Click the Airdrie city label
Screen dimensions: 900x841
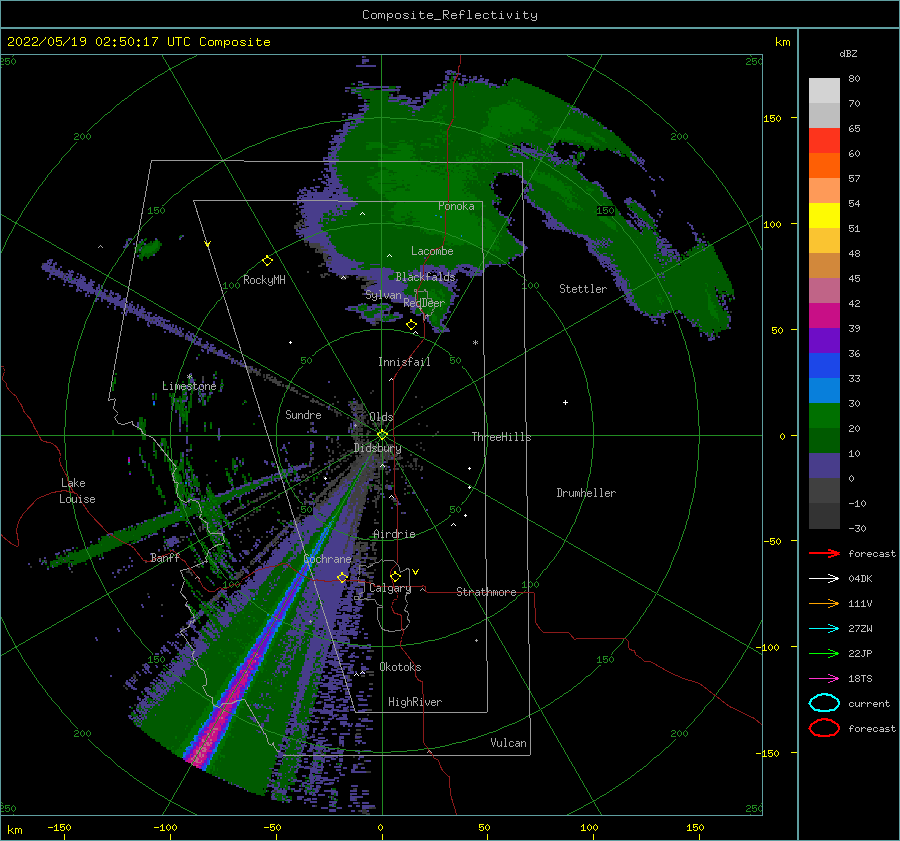point(394,534)
